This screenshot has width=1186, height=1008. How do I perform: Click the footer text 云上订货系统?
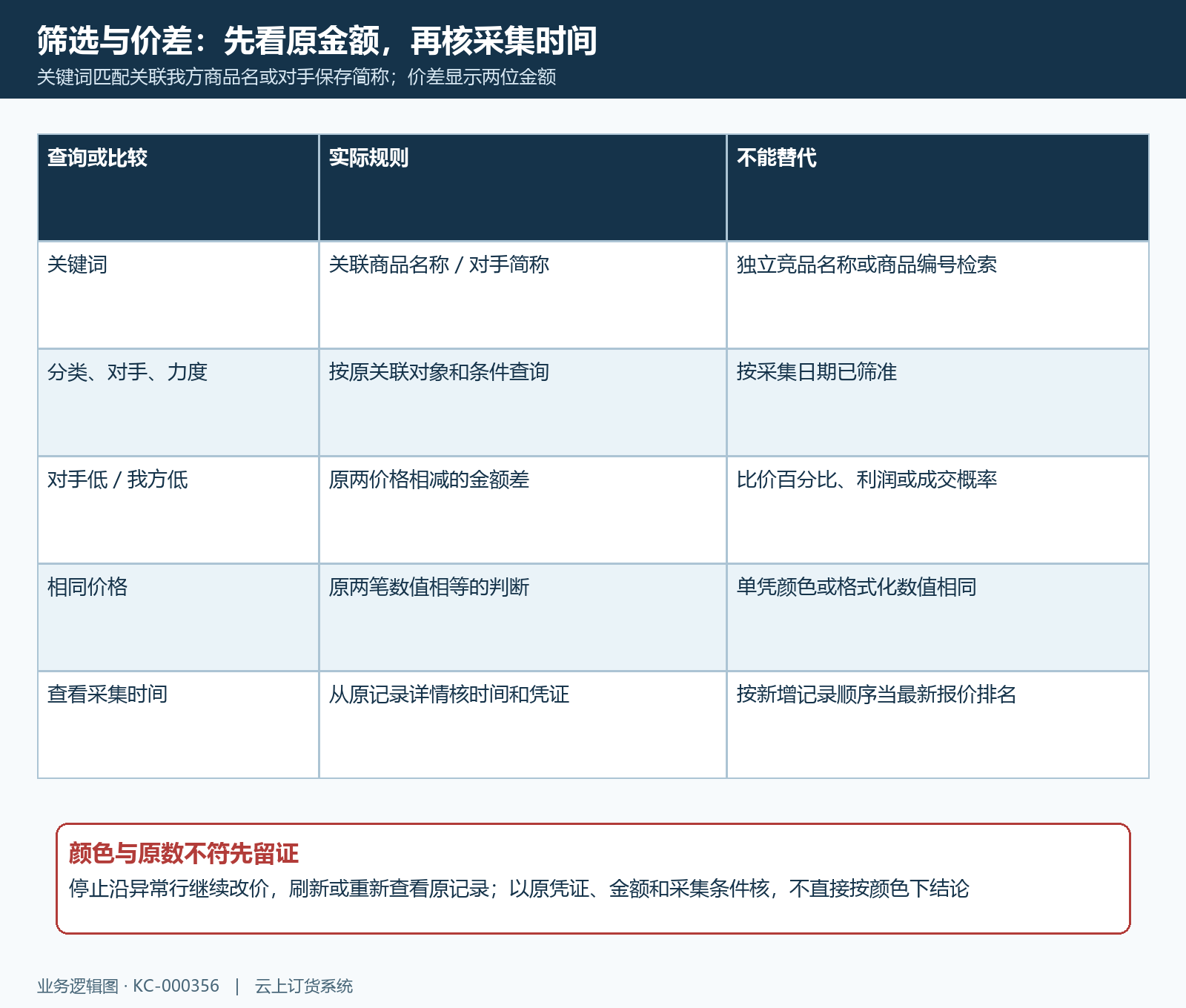click(304, 987)
